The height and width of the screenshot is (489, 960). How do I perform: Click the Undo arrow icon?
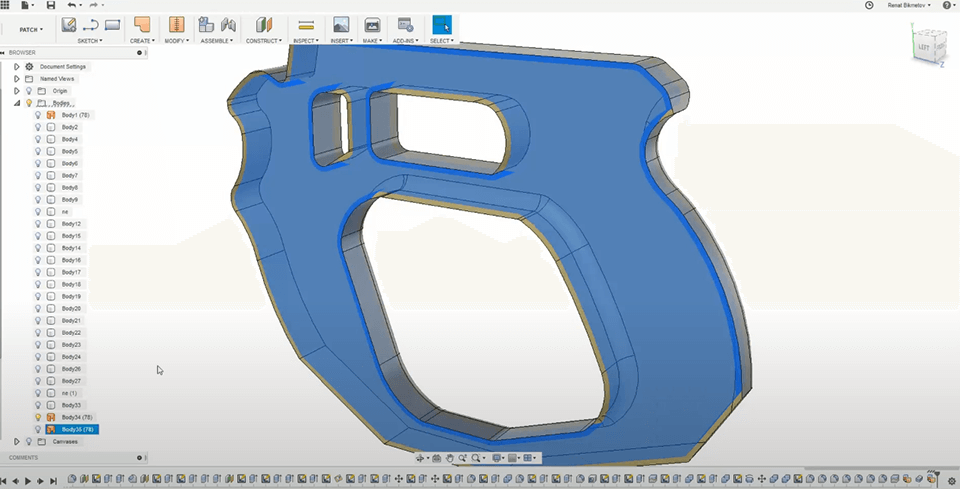(x=72, y=5)
